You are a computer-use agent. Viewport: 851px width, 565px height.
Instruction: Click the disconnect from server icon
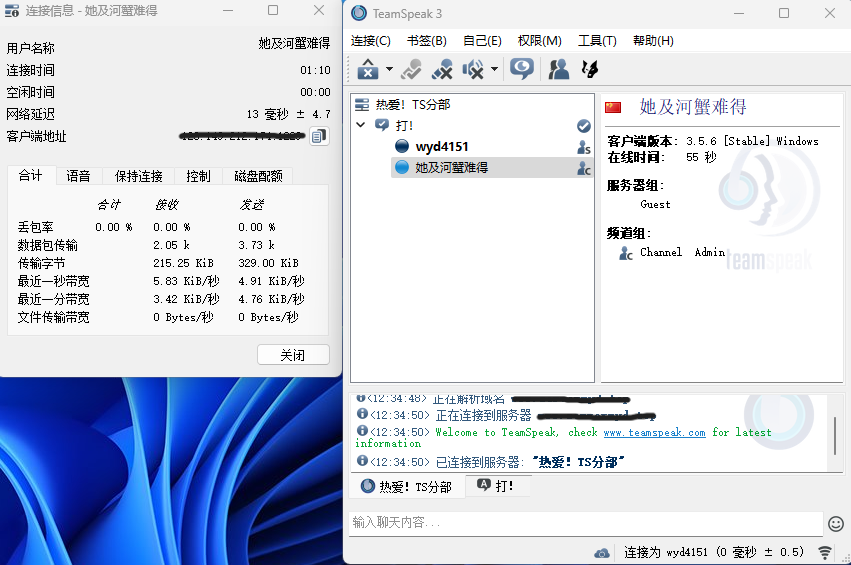(442, 69)
